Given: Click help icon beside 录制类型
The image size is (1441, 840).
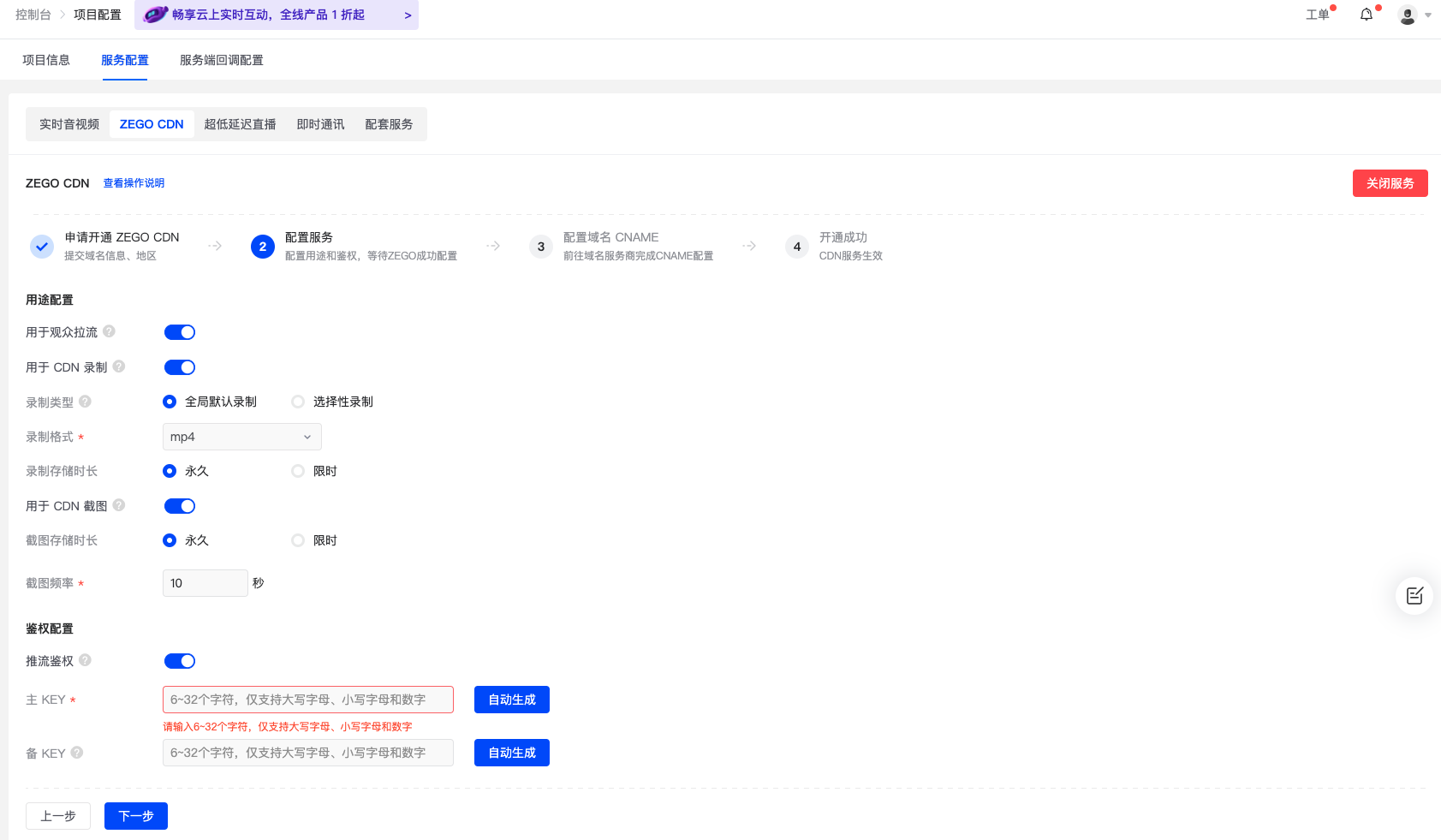Looking at the screenshot, I should [x=85, y=401].
